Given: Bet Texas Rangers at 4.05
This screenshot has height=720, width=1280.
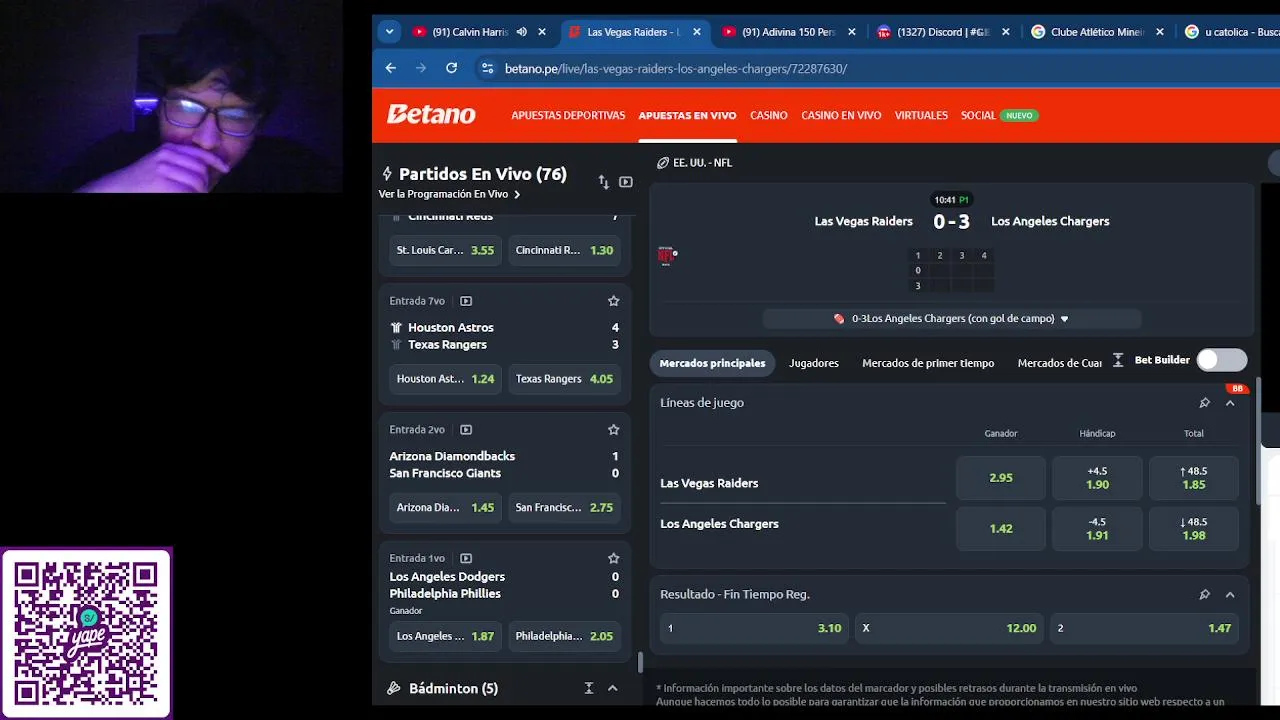Looking at the screenshot, I should click(x=564, y=379).
